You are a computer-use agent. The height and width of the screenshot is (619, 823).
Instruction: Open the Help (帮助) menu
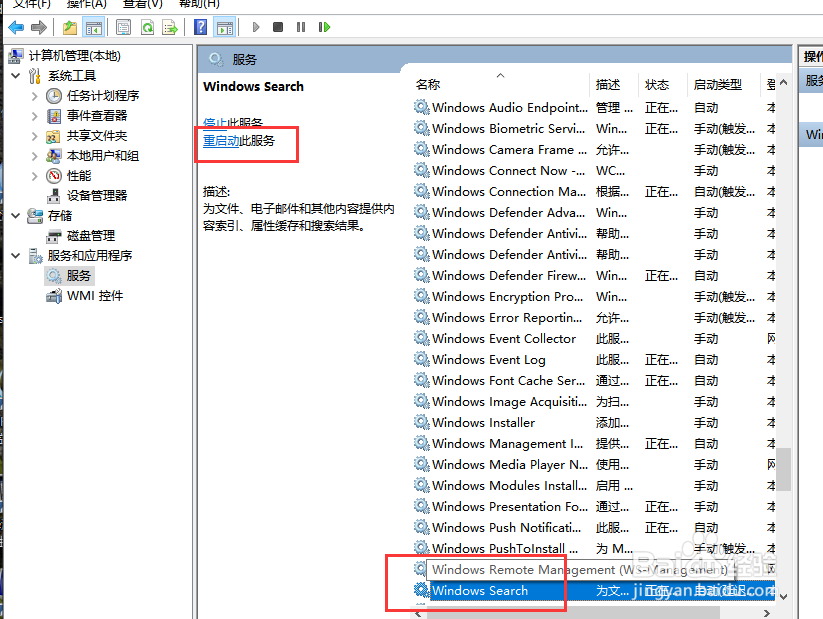199,4
